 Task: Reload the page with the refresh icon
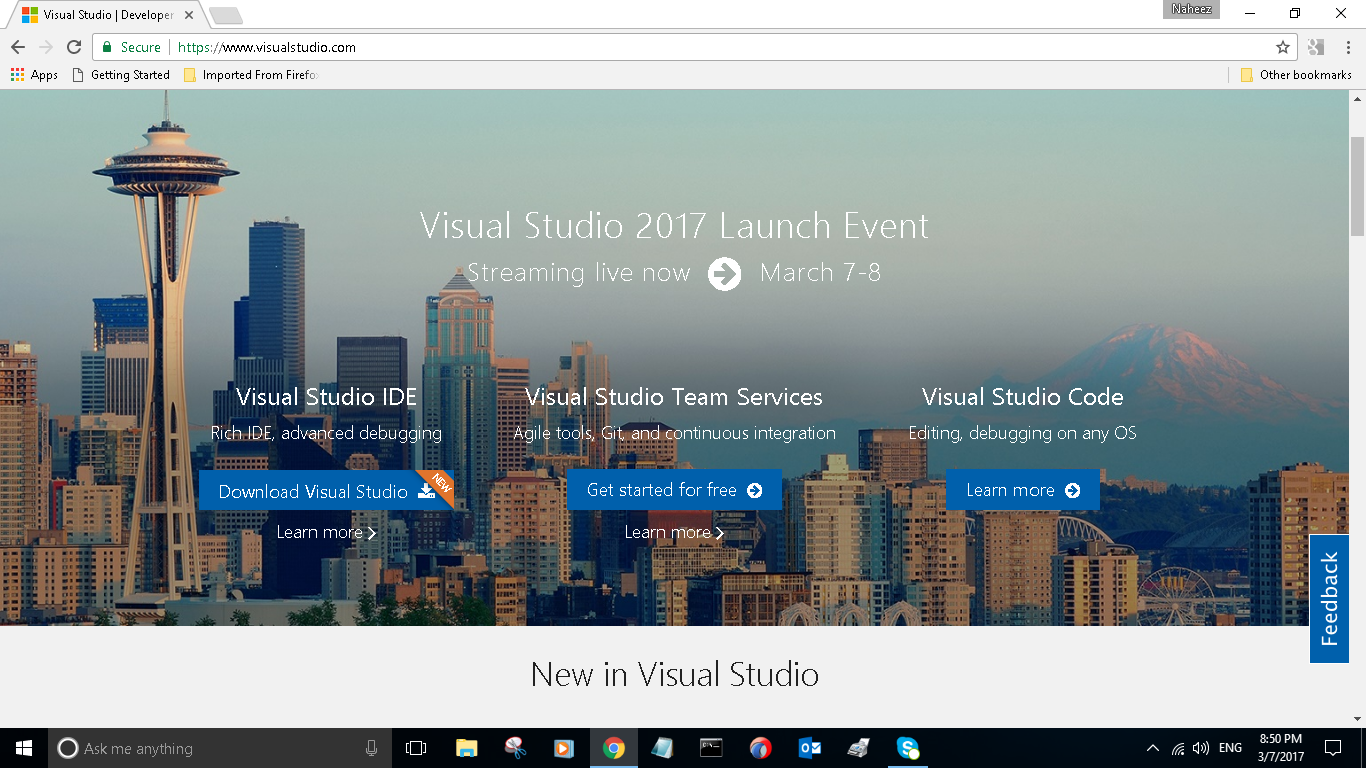point(74,47)
